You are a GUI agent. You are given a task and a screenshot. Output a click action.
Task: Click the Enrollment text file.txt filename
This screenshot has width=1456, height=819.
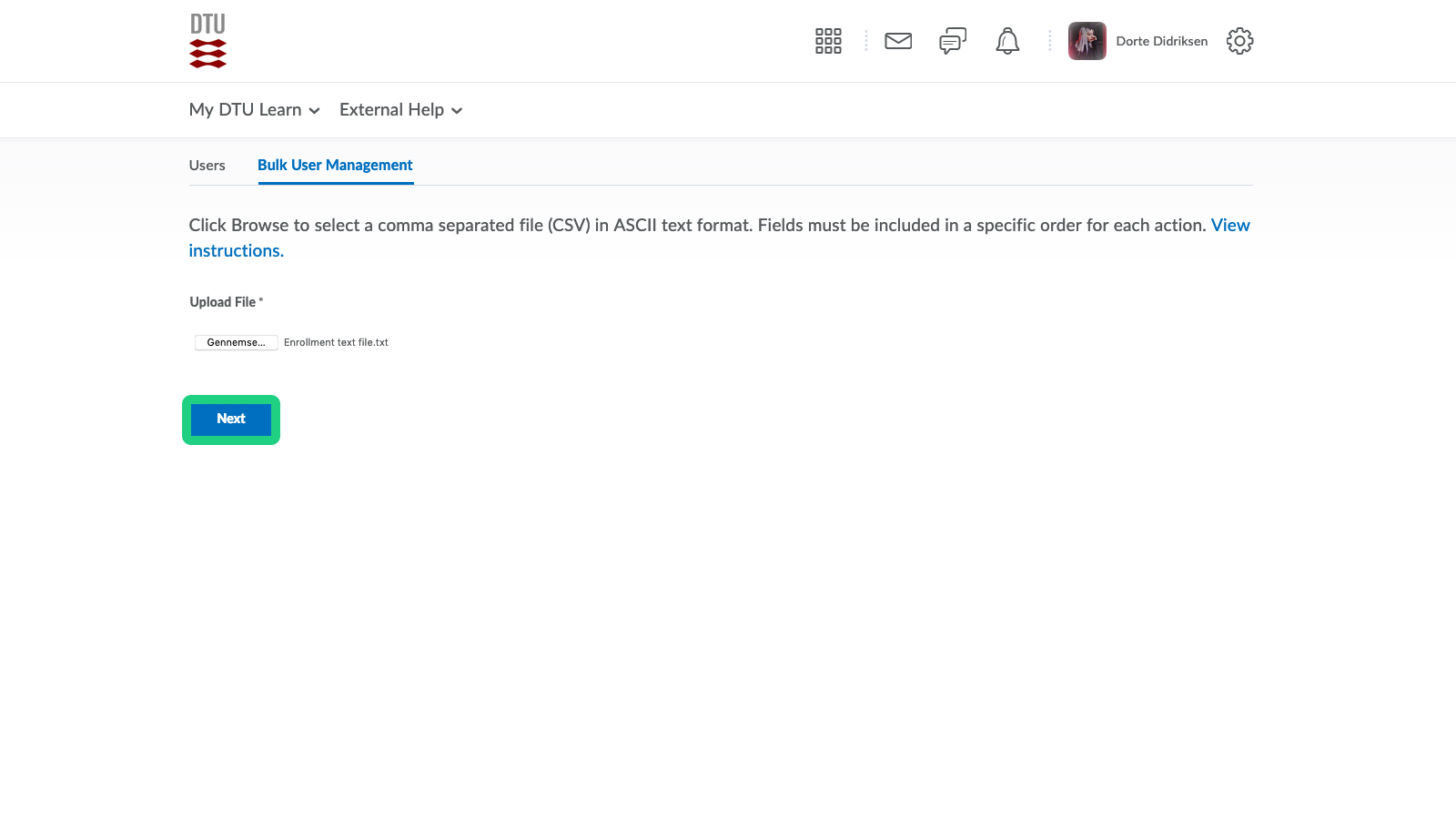point(336,342)
